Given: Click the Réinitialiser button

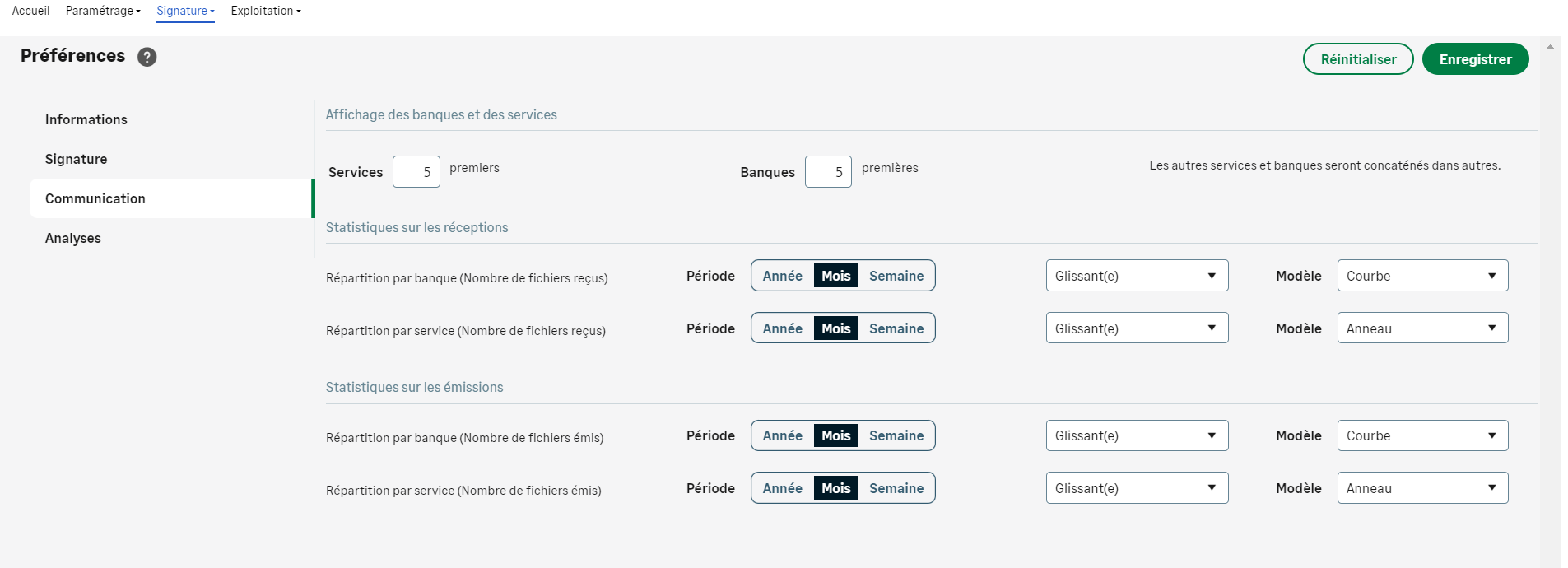Looking at the screenshot, I should (x=1357, y=59).
